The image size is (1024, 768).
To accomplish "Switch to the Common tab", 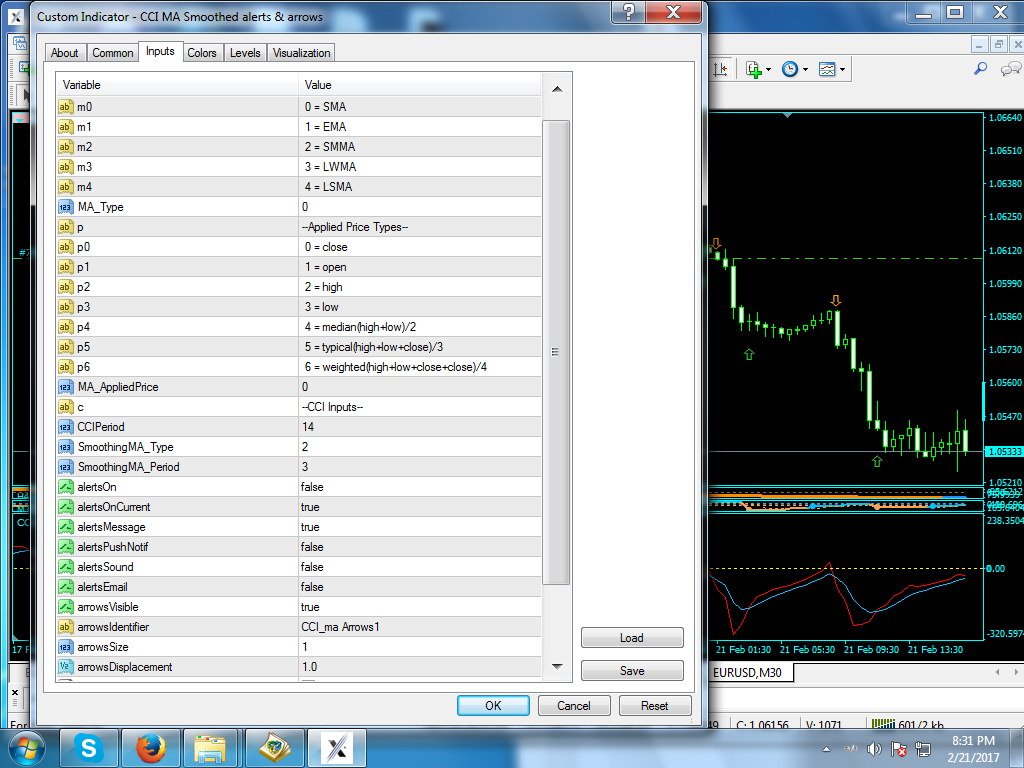I will 112,53.
